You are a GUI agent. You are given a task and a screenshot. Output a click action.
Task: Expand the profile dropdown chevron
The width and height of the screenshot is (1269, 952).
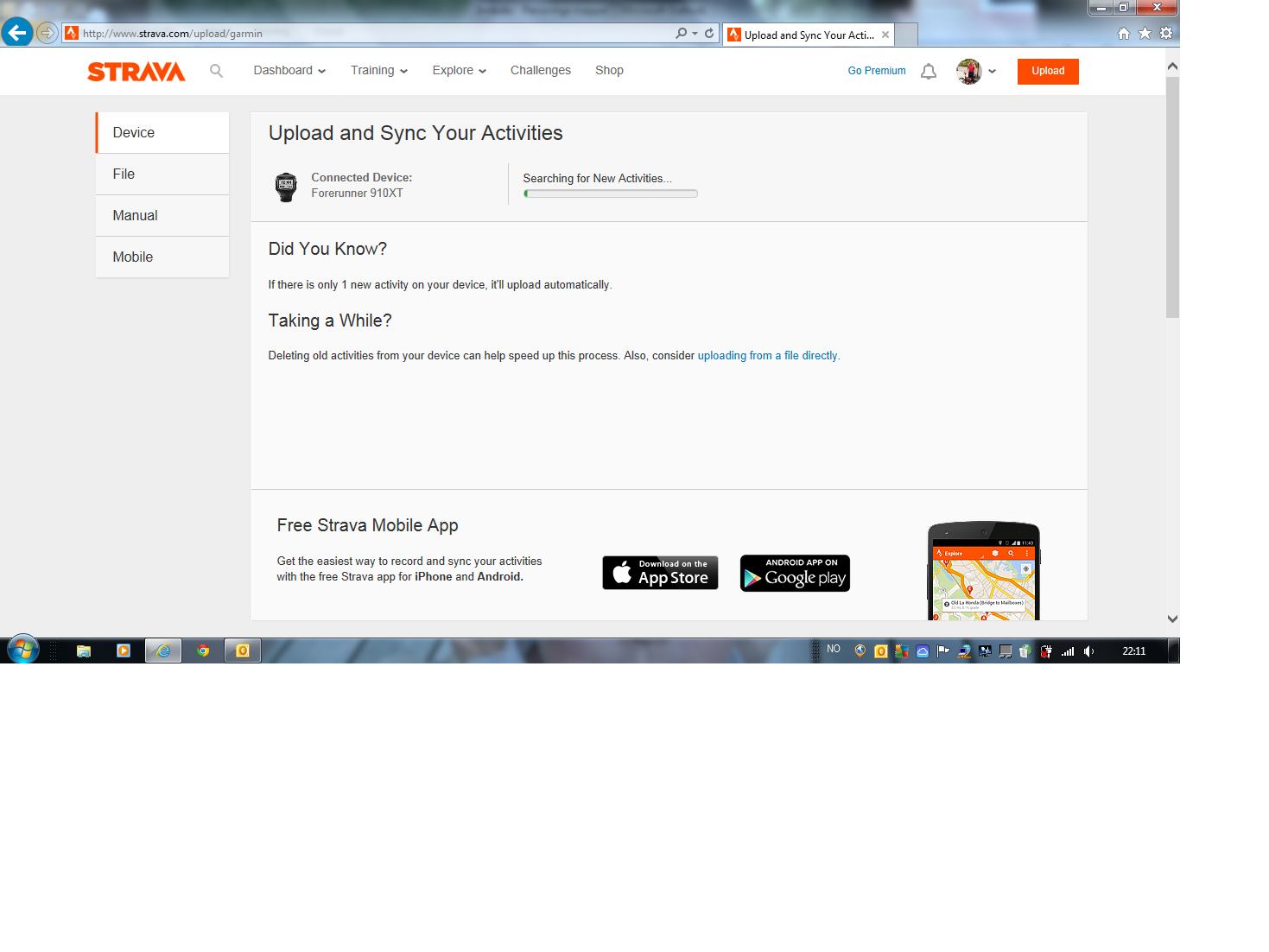coord(992,72)
